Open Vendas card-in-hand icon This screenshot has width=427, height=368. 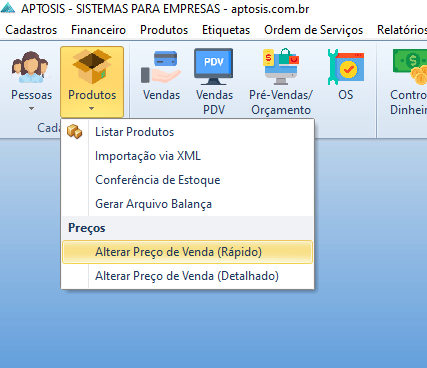click(x=161, y=67)
